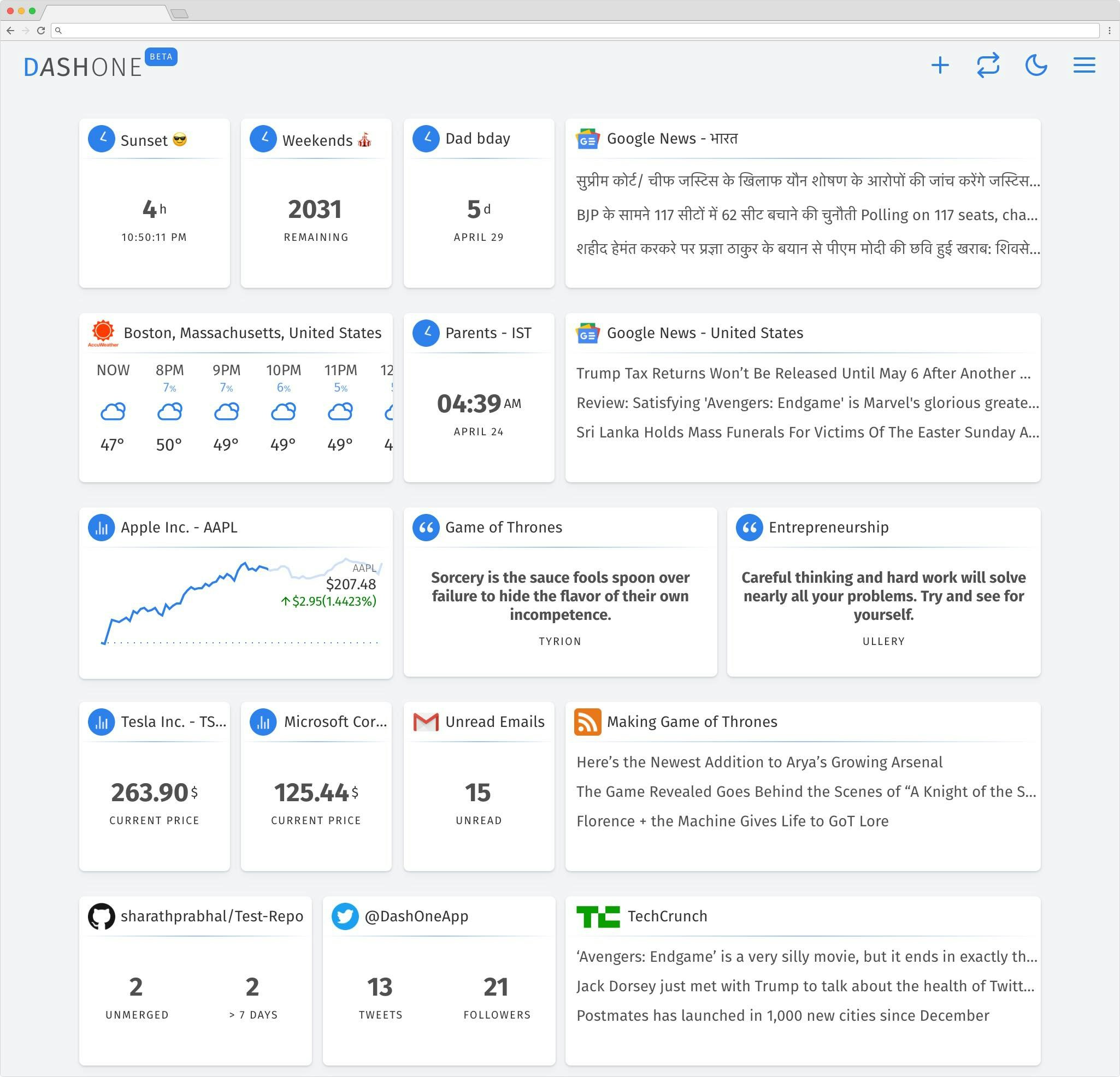Screen dimensions: 1120x1077
Task: Click the browser back arrow
Action: [10, 30]
